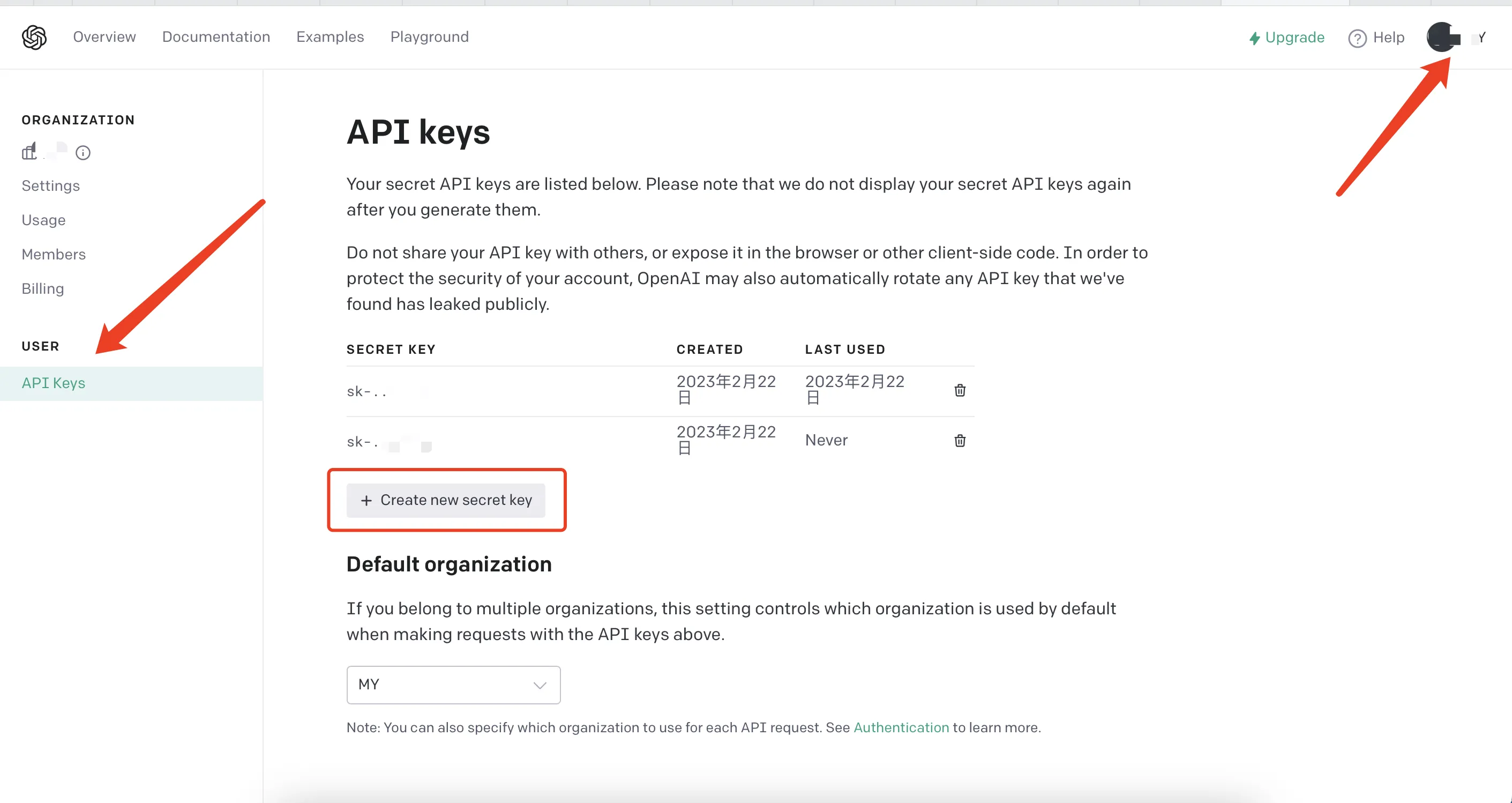Select Members in the sidebar
This screenshot has height=803, width=1512.
54,254
